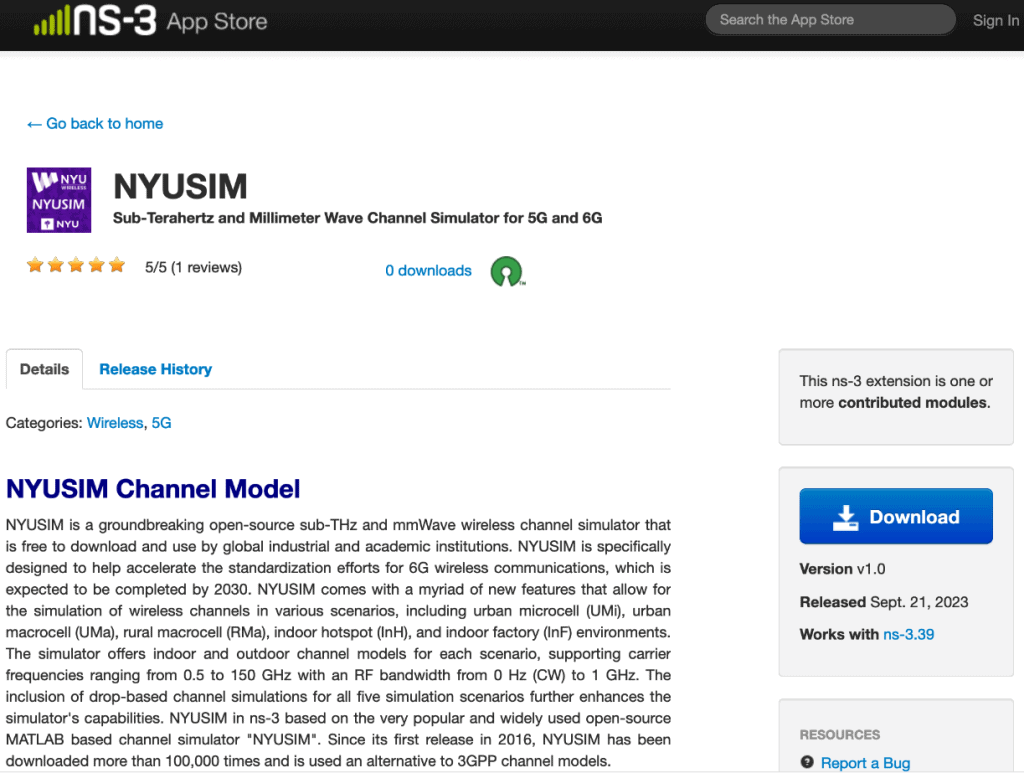This screenshot has height=773, width=1024.
Task: Open the 5G category link
Action: pos(161,423)
